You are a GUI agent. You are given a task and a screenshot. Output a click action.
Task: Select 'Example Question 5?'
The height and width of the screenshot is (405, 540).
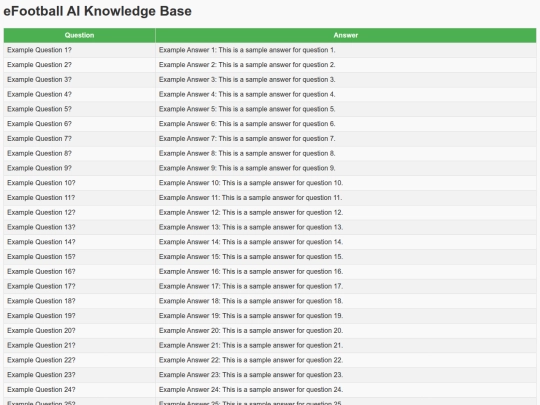[80, 109]
